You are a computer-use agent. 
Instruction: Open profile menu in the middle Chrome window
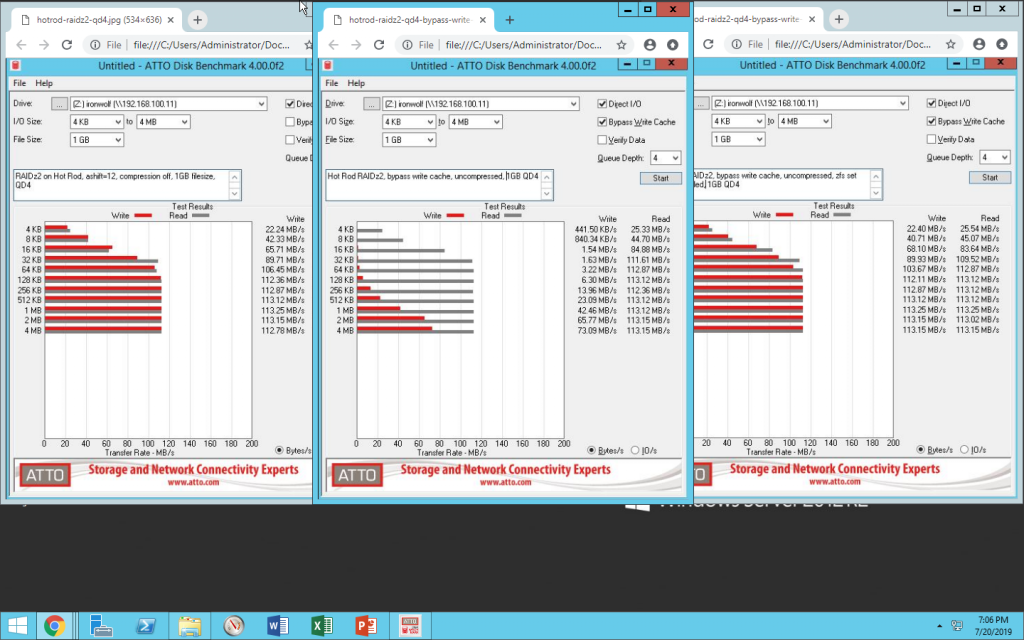[x=649, y=44]
